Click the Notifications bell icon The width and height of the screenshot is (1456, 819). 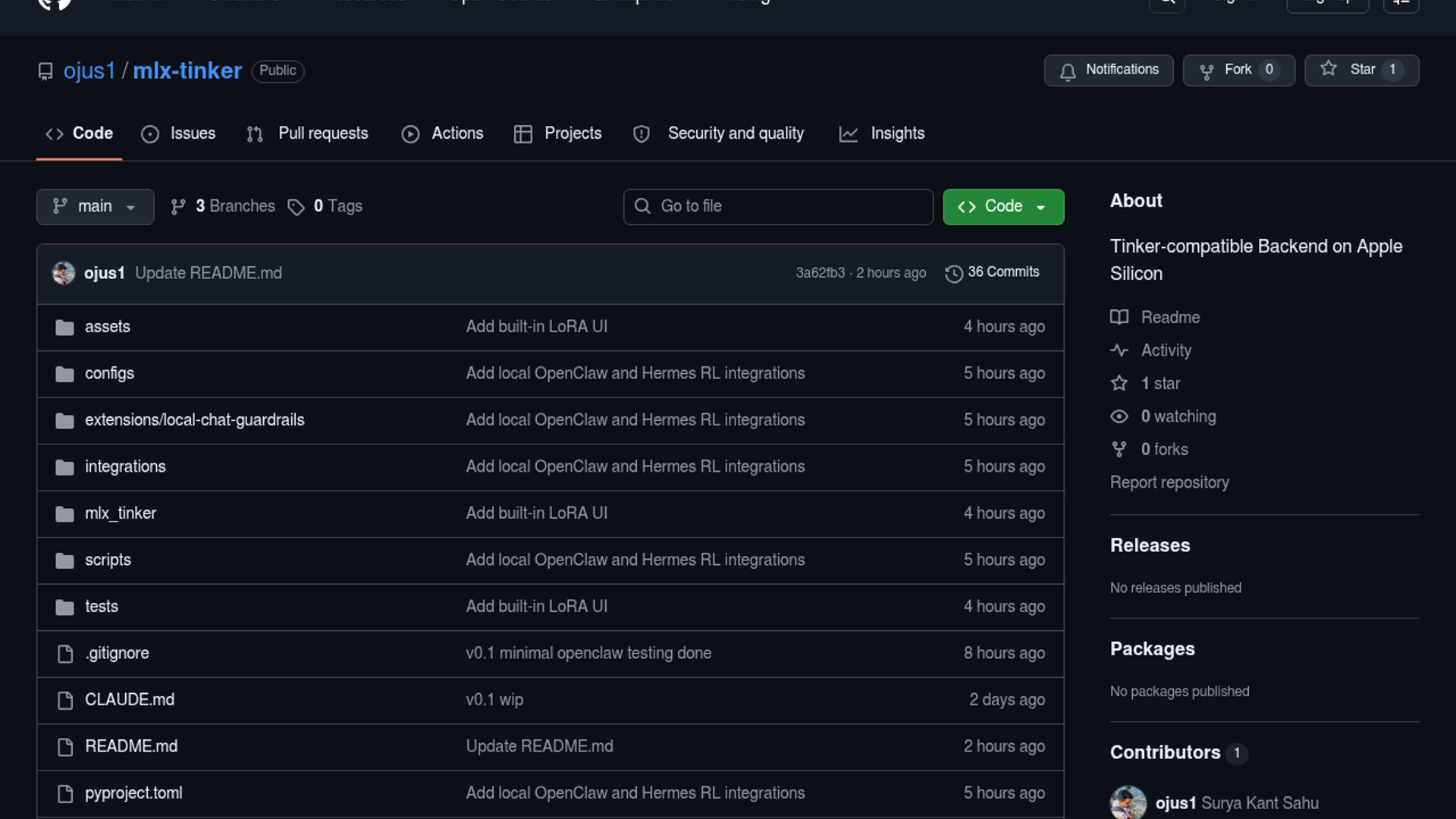click(1068, 71)
